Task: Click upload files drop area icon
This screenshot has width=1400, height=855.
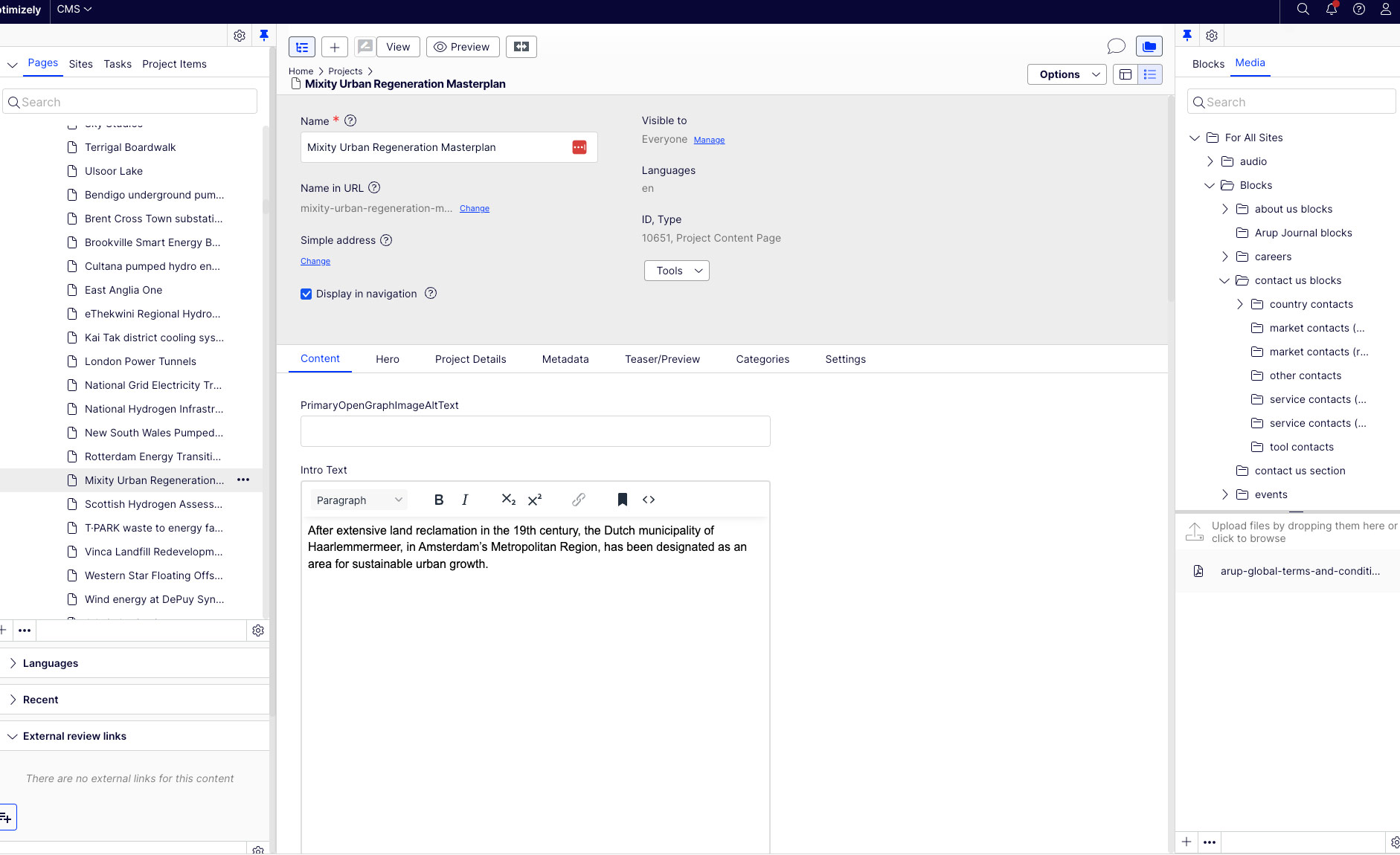Action: (x=1195, y=532)
